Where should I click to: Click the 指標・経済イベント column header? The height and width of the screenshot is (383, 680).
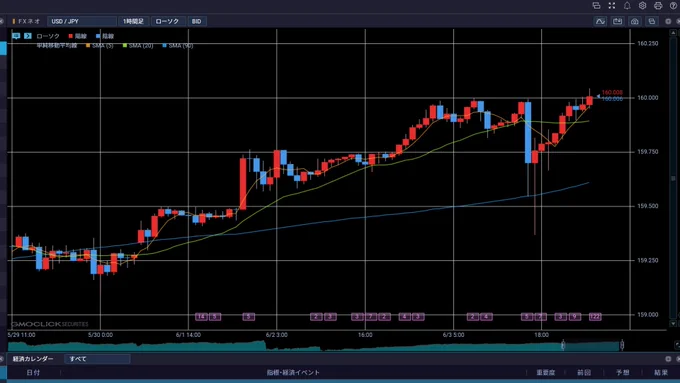coord(293,373)
